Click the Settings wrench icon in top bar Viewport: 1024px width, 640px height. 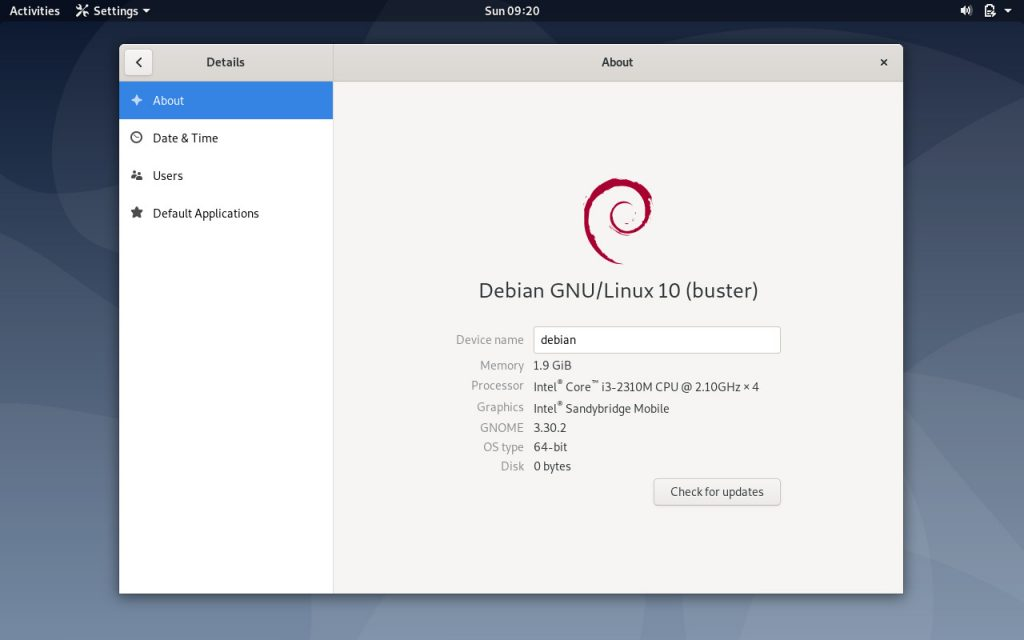[x=83, y=11]
